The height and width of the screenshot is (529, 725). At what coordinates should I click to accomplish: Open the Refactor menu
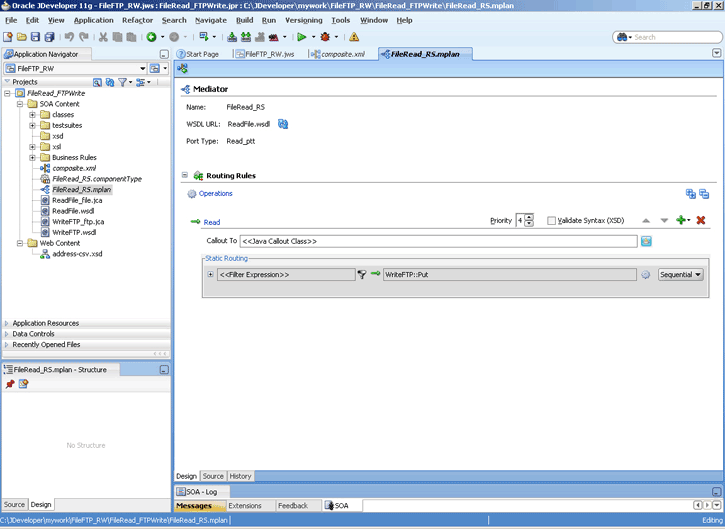[x=137, y=20]
